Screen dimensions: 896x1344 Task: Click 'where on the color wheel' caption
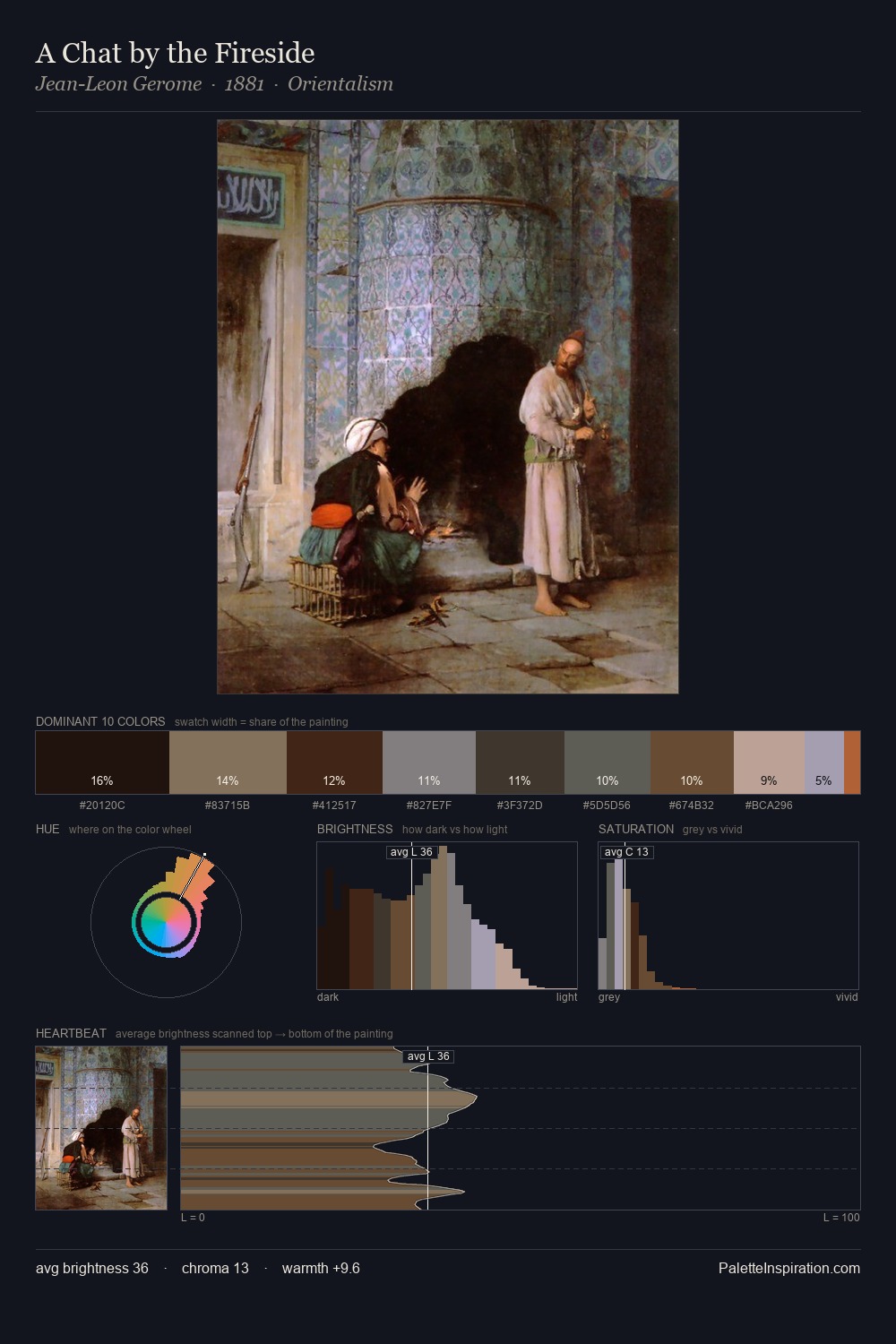pos(130,829)
